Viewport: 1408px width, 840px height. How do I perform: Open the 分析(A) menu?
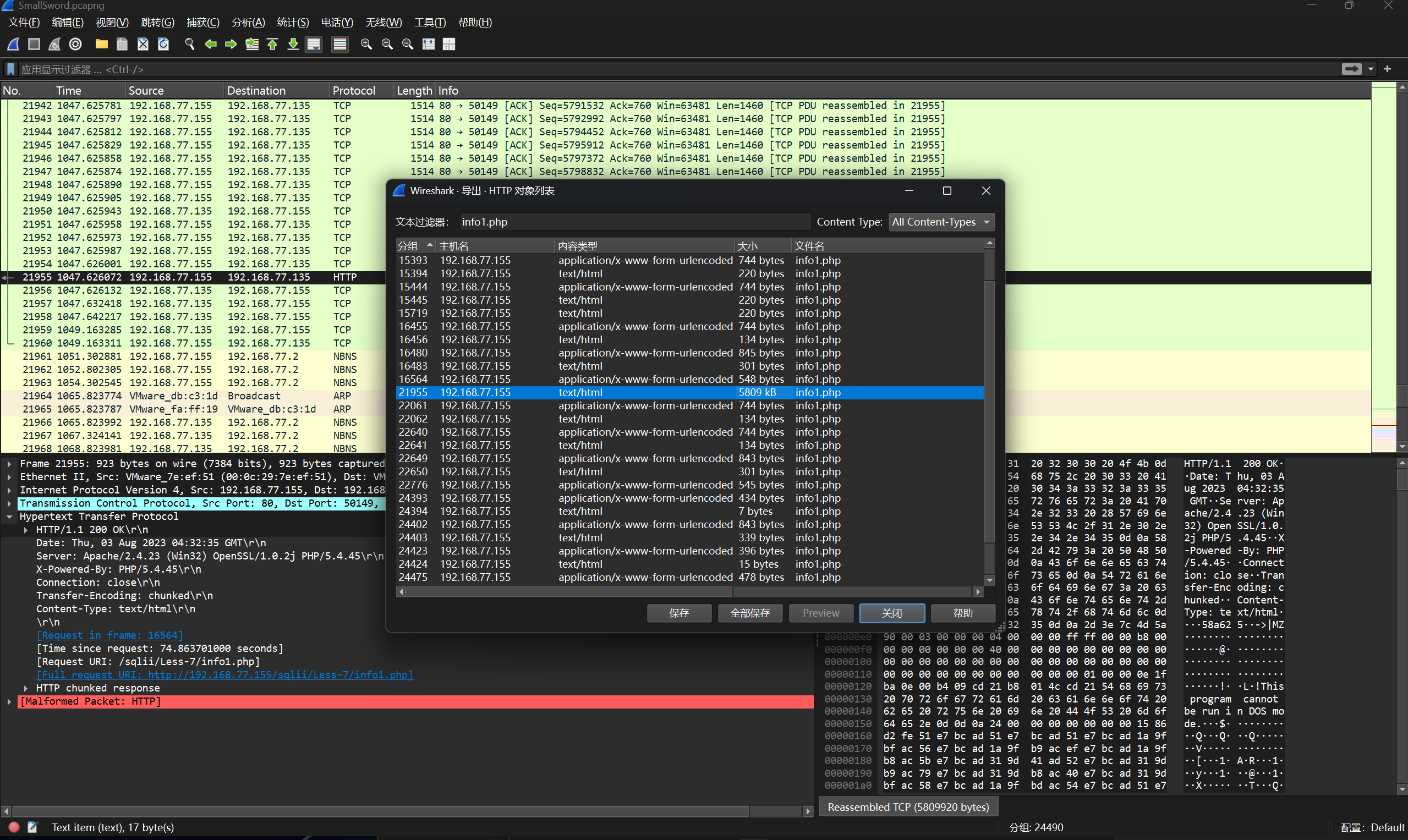pos(248,23)
